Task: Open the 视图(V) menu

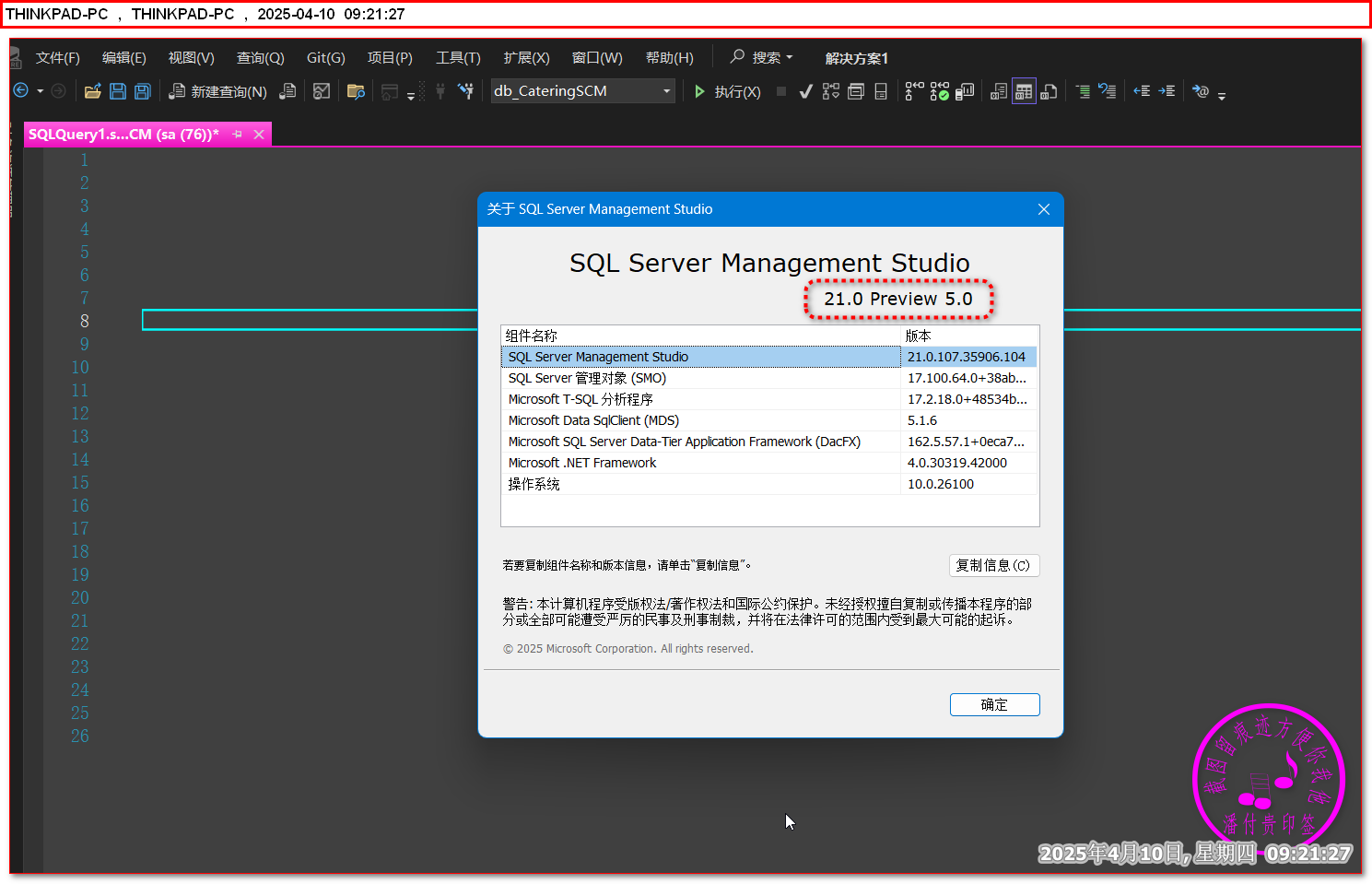Action: [192, 57]
